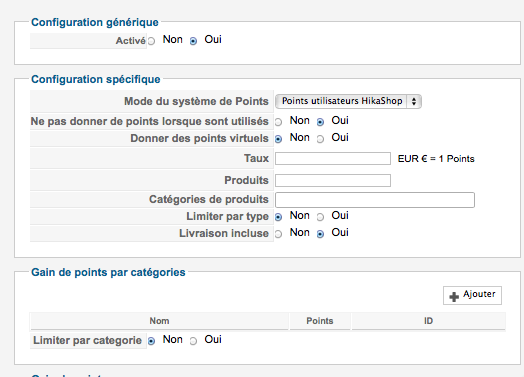Select Oui for Donner des points virtuels
Screen dimensions: 524x377
[x=320, y=139]
